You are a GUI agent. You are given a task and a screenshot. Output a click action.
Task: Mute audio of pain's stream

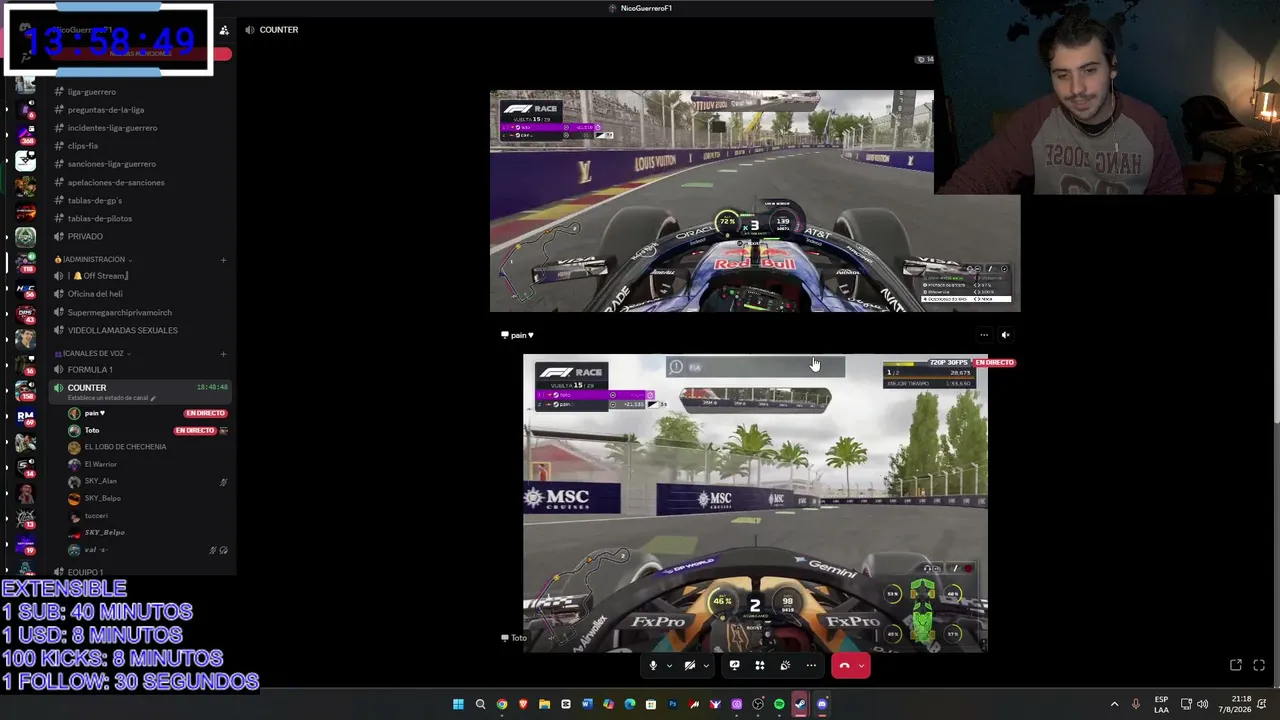click(x=1006, y=335)
